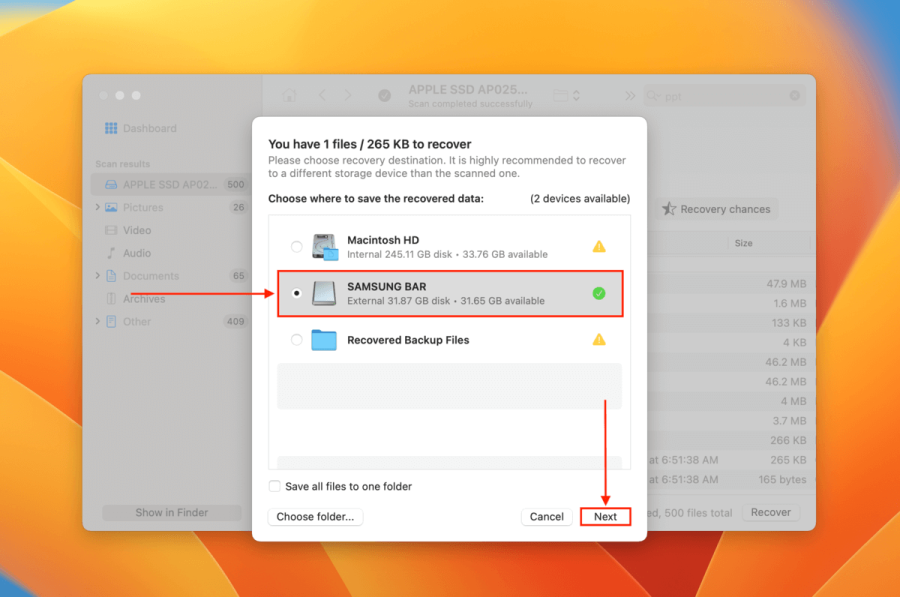Clear the ppt search query

793,95
